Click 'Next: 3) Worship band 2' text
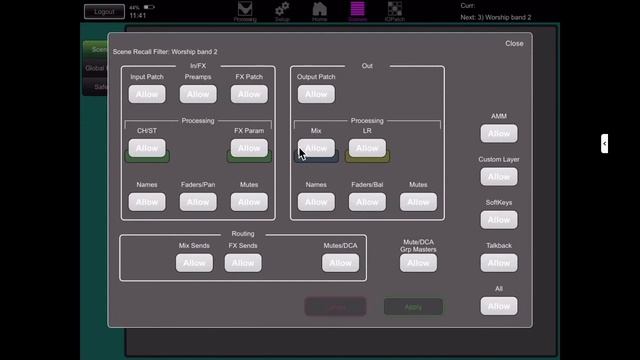 click(x=496, y=18)
